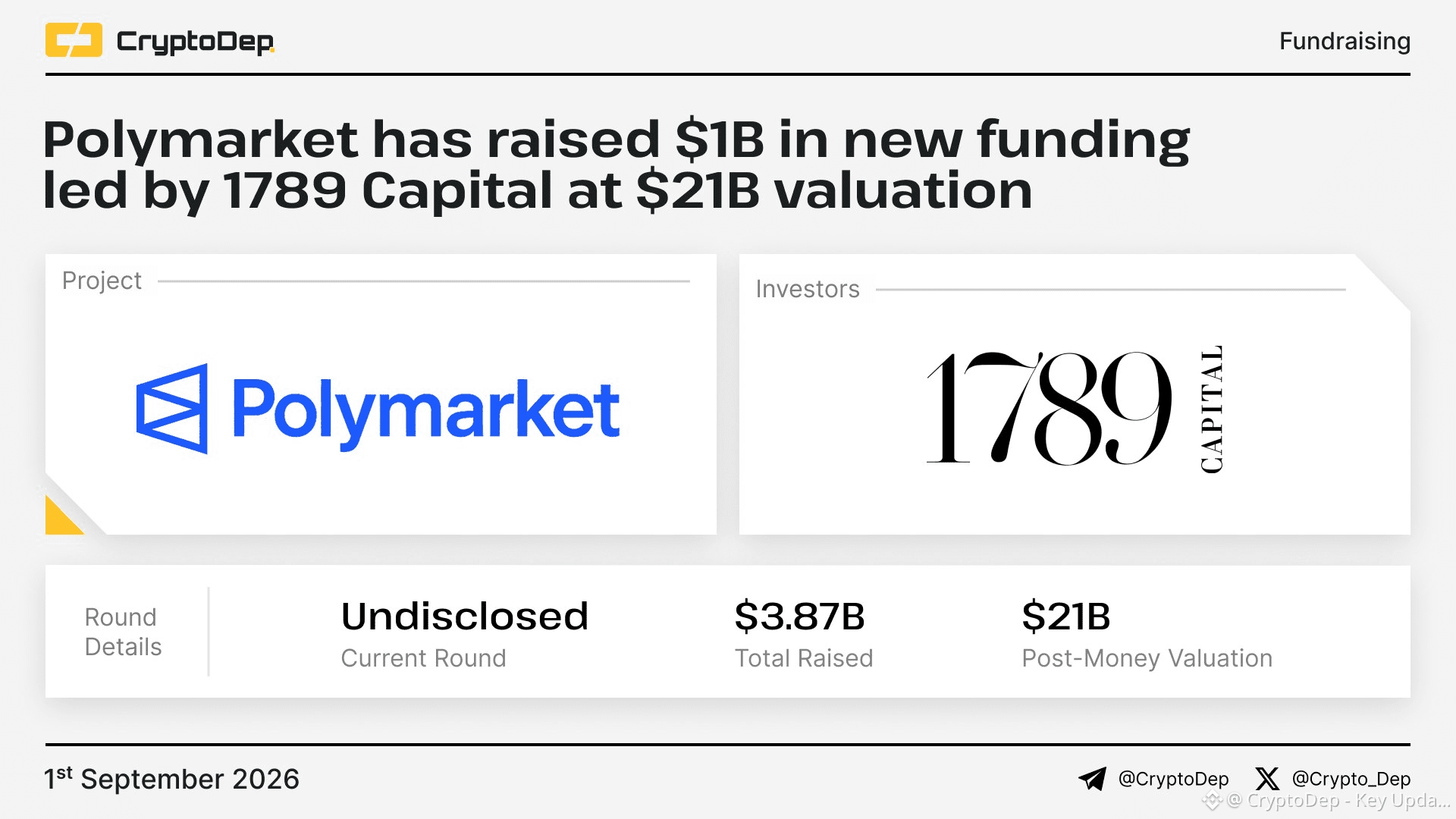
Task: Click the Investors section label
Action: (808, 289)
